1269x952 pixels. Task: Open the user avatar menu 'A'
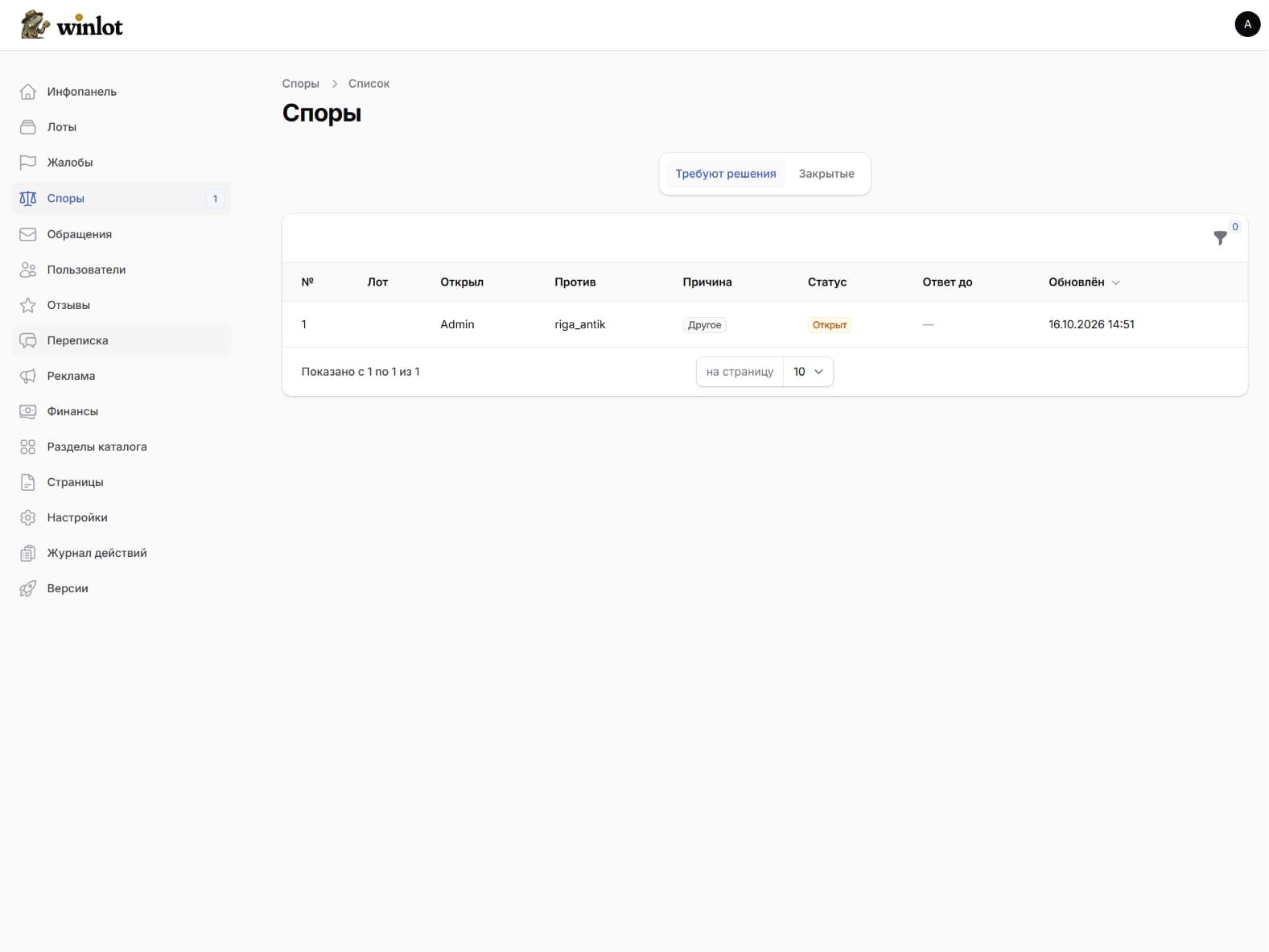coord(1247,24)
